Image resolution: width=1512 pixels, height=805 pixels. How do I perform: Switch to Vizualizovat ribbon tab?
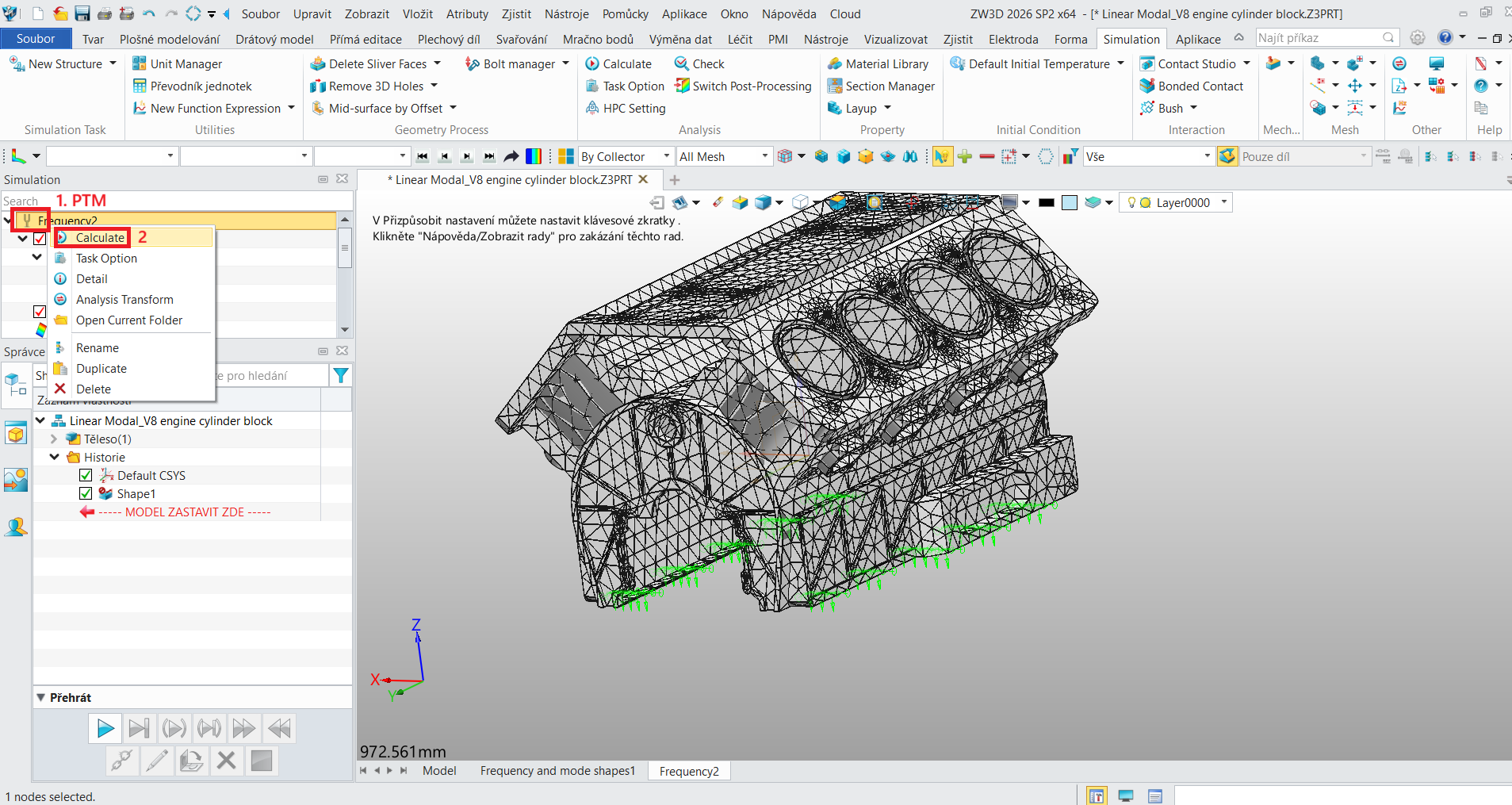click(x=895, y=39)
